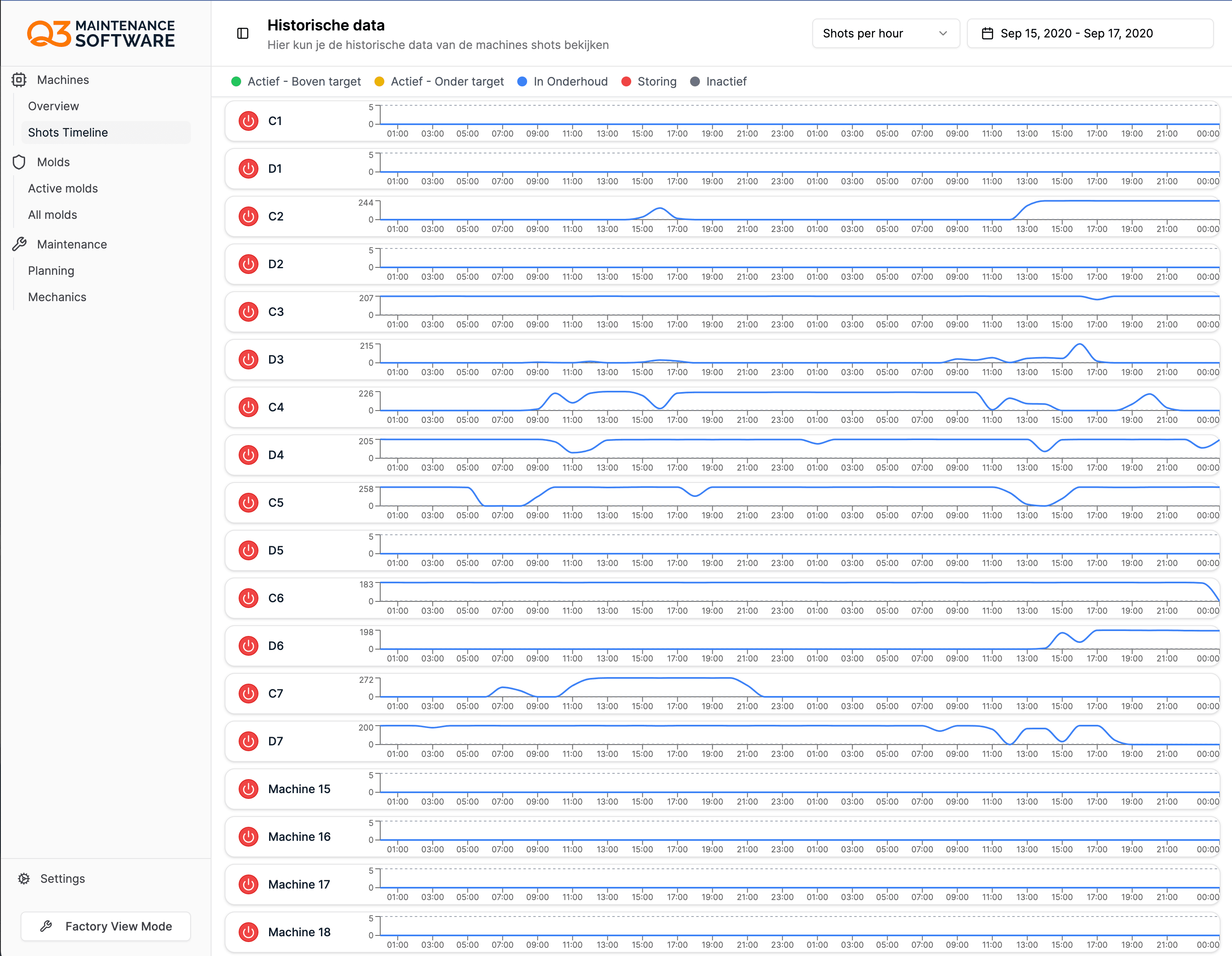Viewport: 1232px width, 956px height.
Task: Click the power icon for Machine 15
Action: point(248,789)
